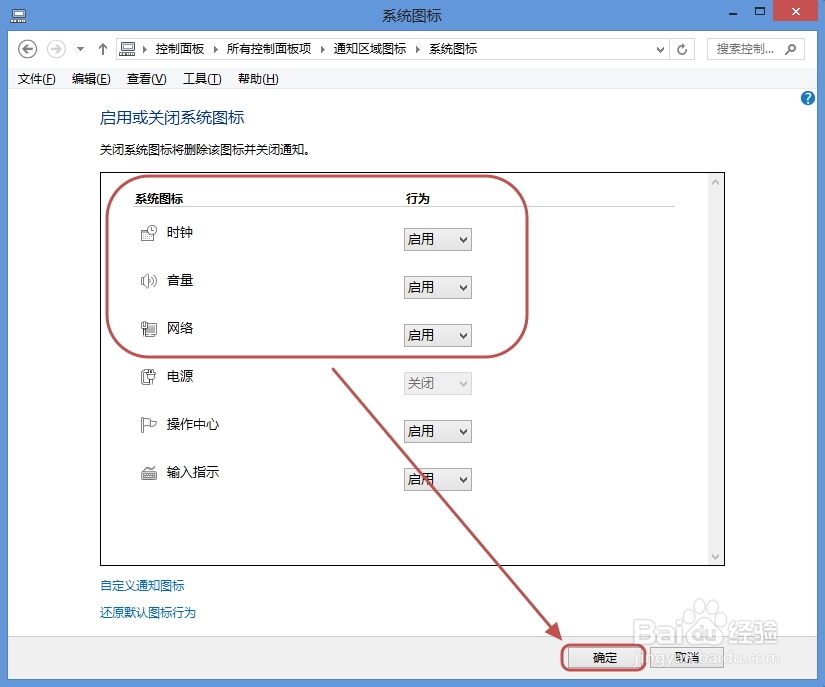Maximize the 系统图标 window
The width and height of the screenshot is (825, 687).
(x=760, y=12)
